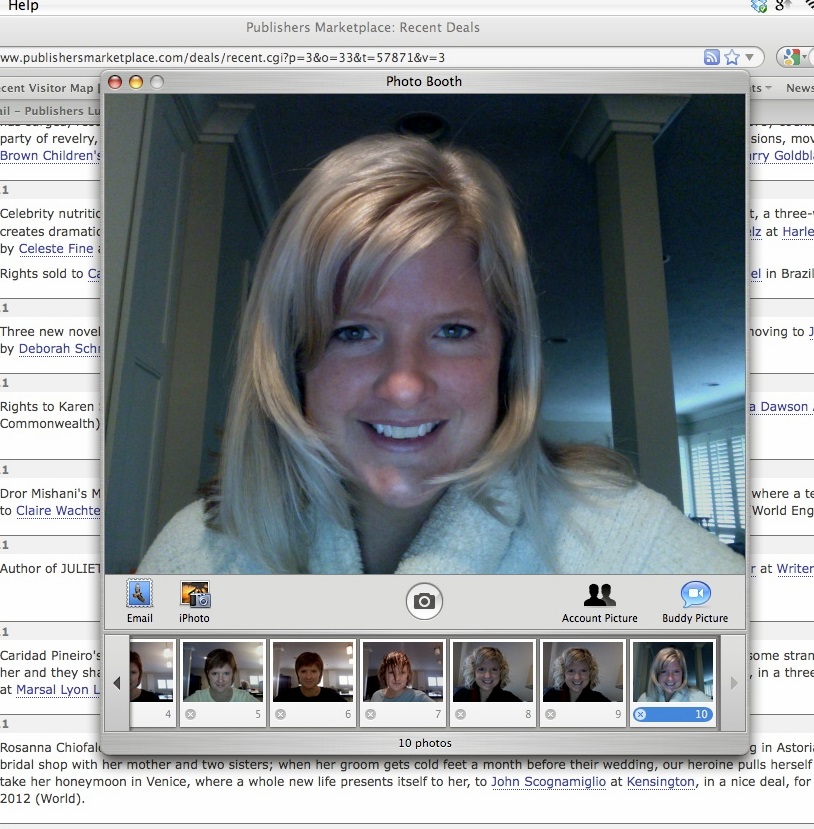814x829 pixels.
Task: Open Brown Children's link in browser page
Action: coord(50,155)
